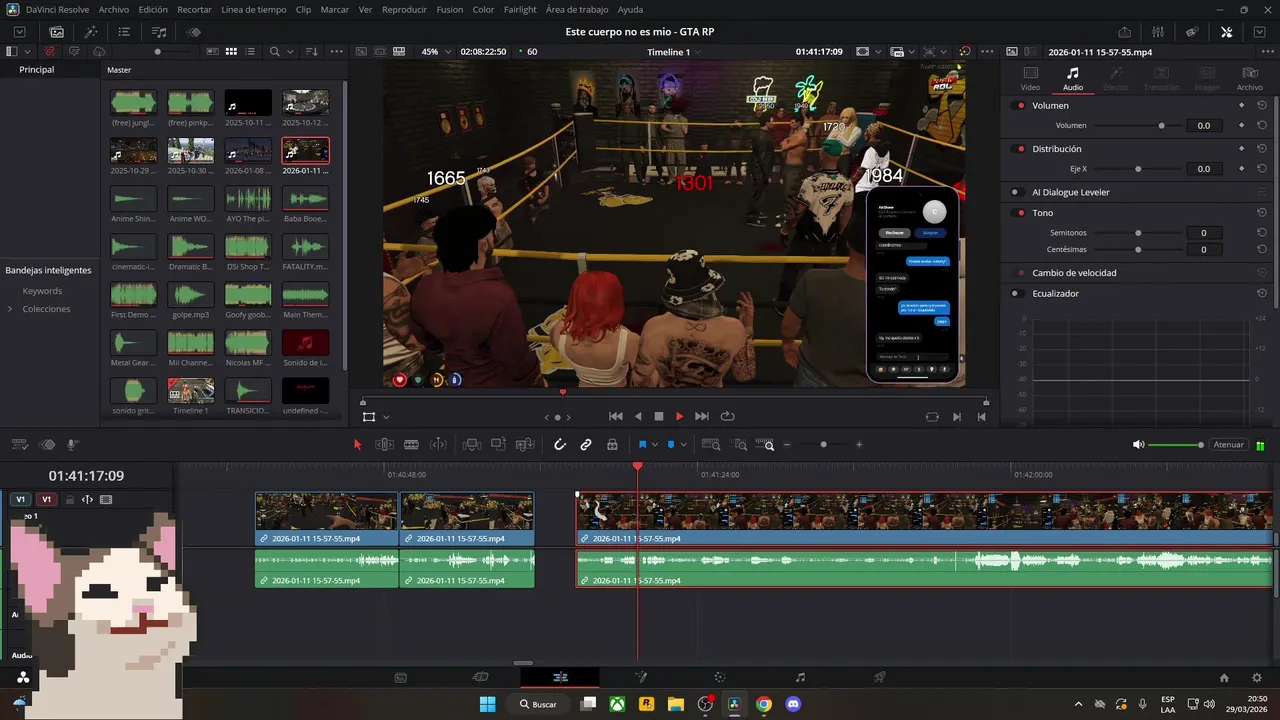The image size is (1280, 720).
Task: Open the Línea de tiempo menu
Action: pyautogui.click(x=254, y=9)
